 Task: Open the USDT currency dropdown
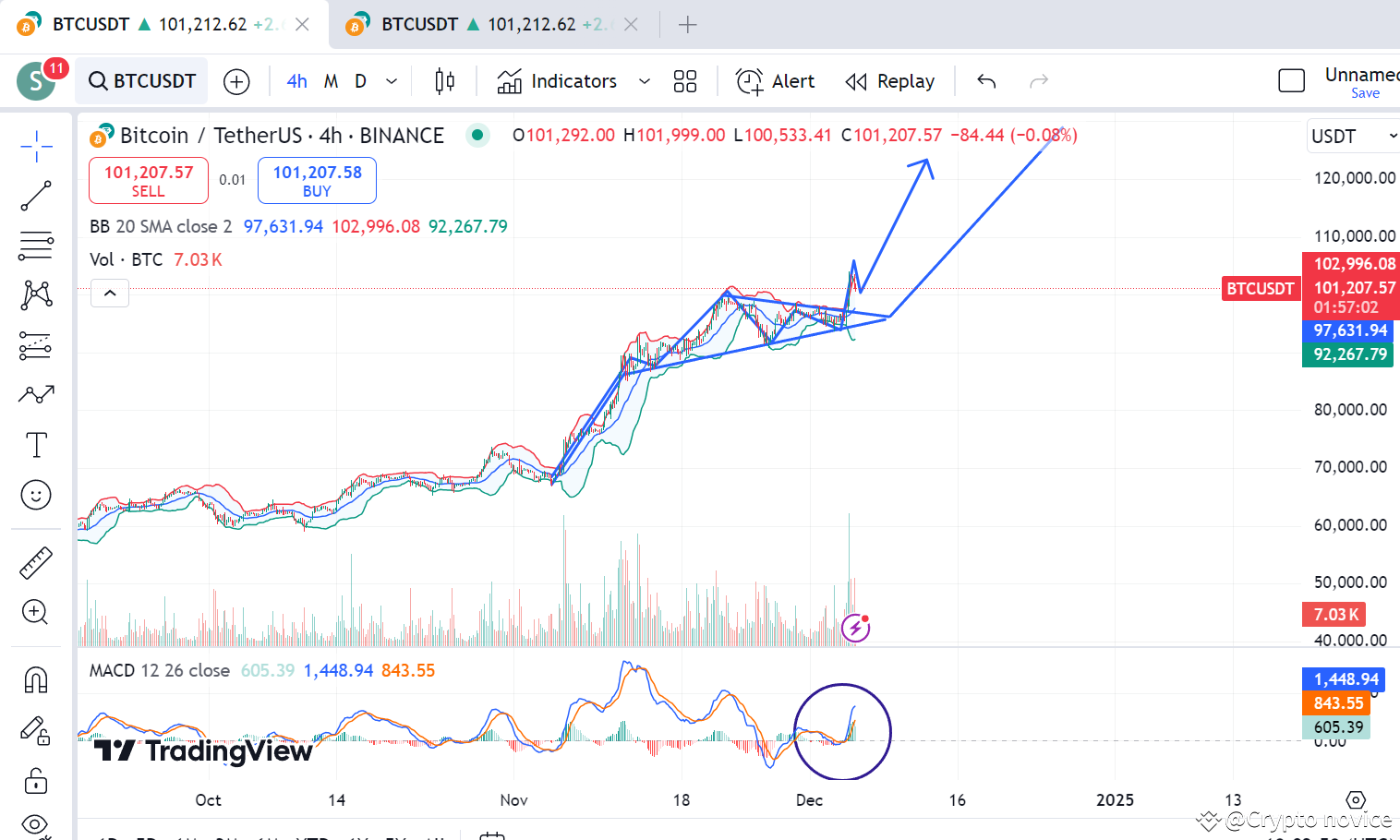1353,137
